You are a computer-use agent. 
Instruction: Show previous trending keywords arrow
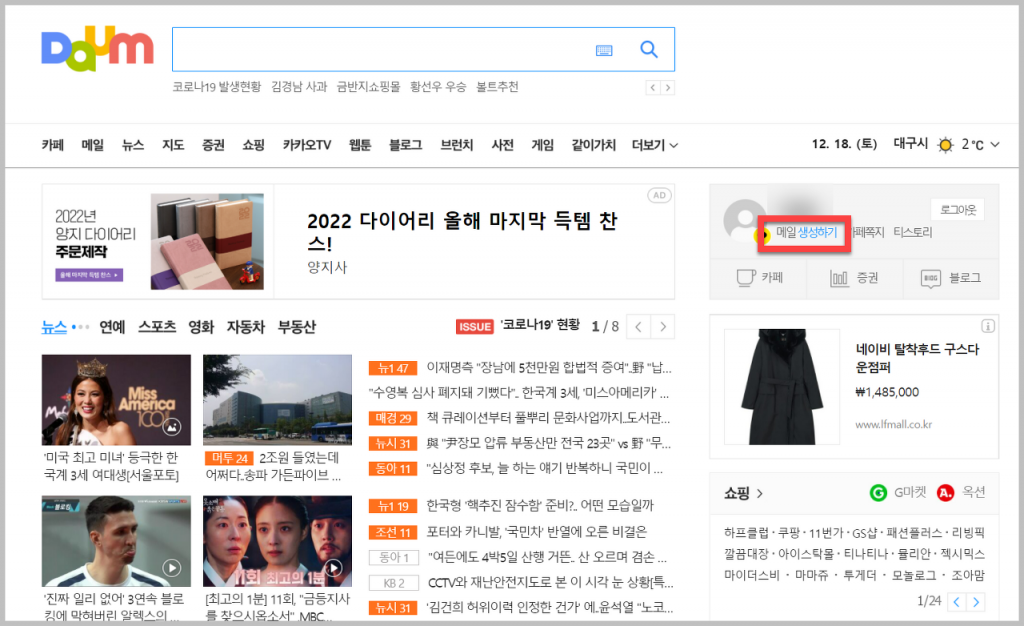click(652, 87)
